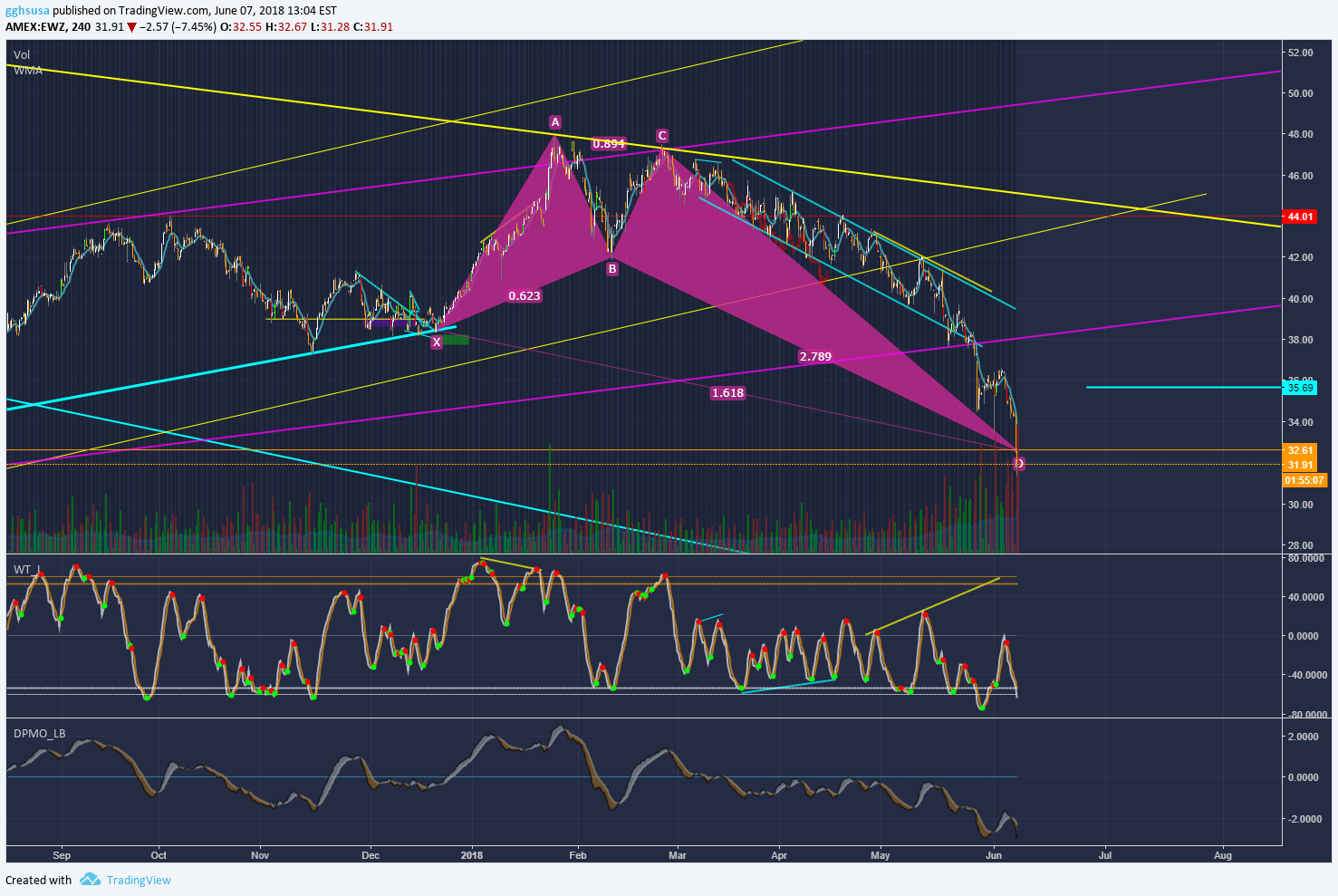Viewport: 1338px width, 896px height.
Task: Click the 38.00 price axis value
Action: [x=1300, y=340]
